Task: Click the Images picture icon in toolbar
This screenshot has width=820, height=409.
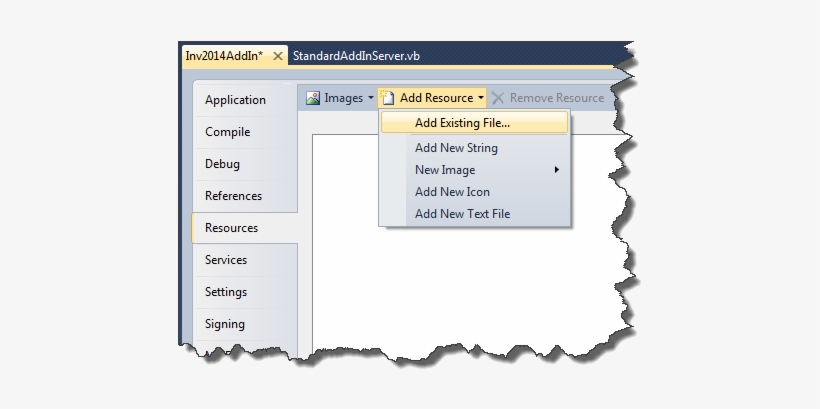Action: pyautogui.click(x=313, y=98)
